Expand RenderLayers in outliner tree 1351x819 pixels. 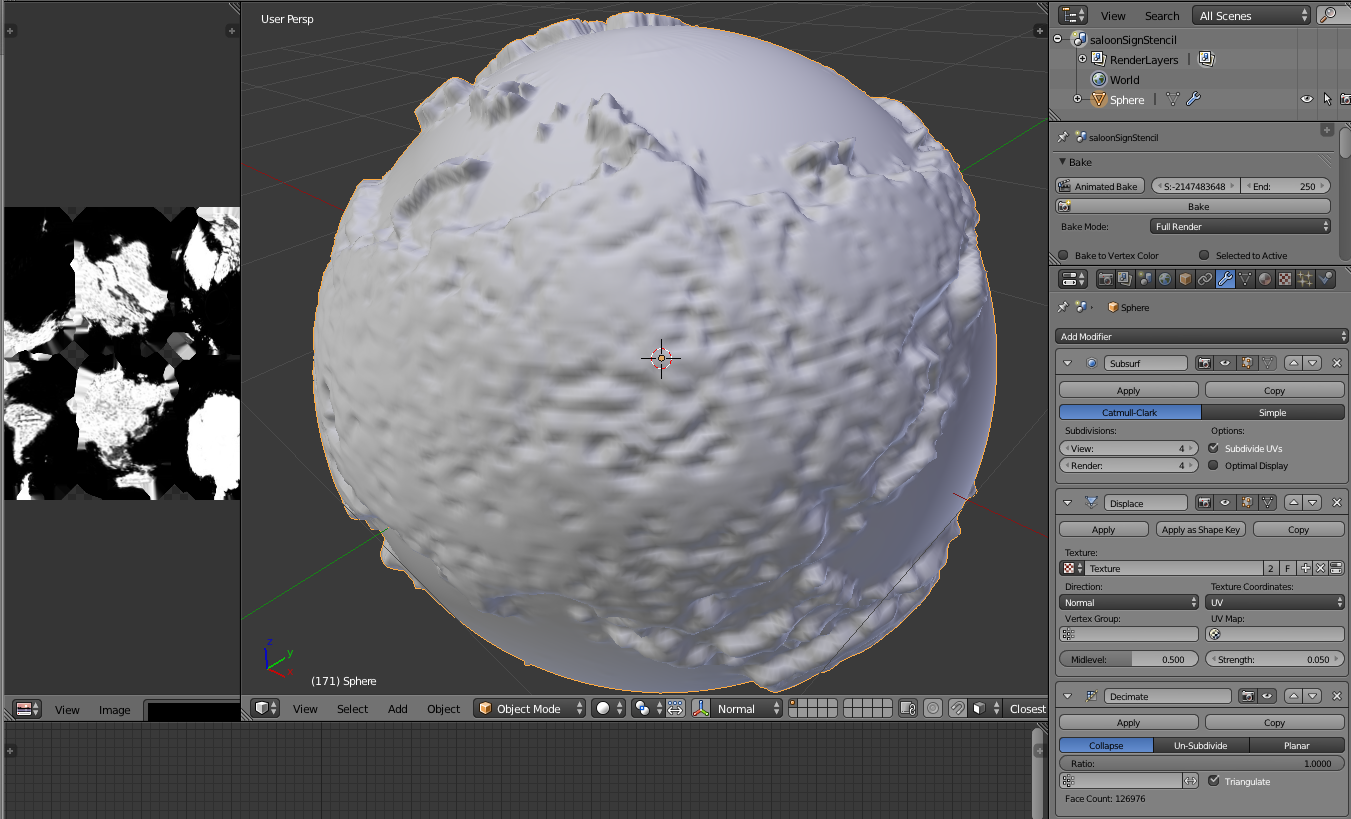point(1082,59)
